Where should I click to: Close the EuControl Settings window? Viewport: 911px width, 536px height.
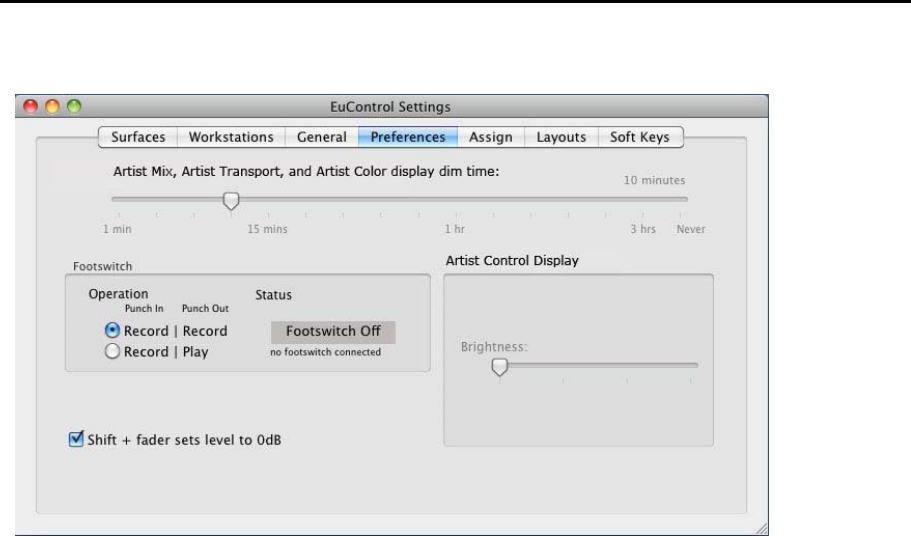[x=30, y=106]
